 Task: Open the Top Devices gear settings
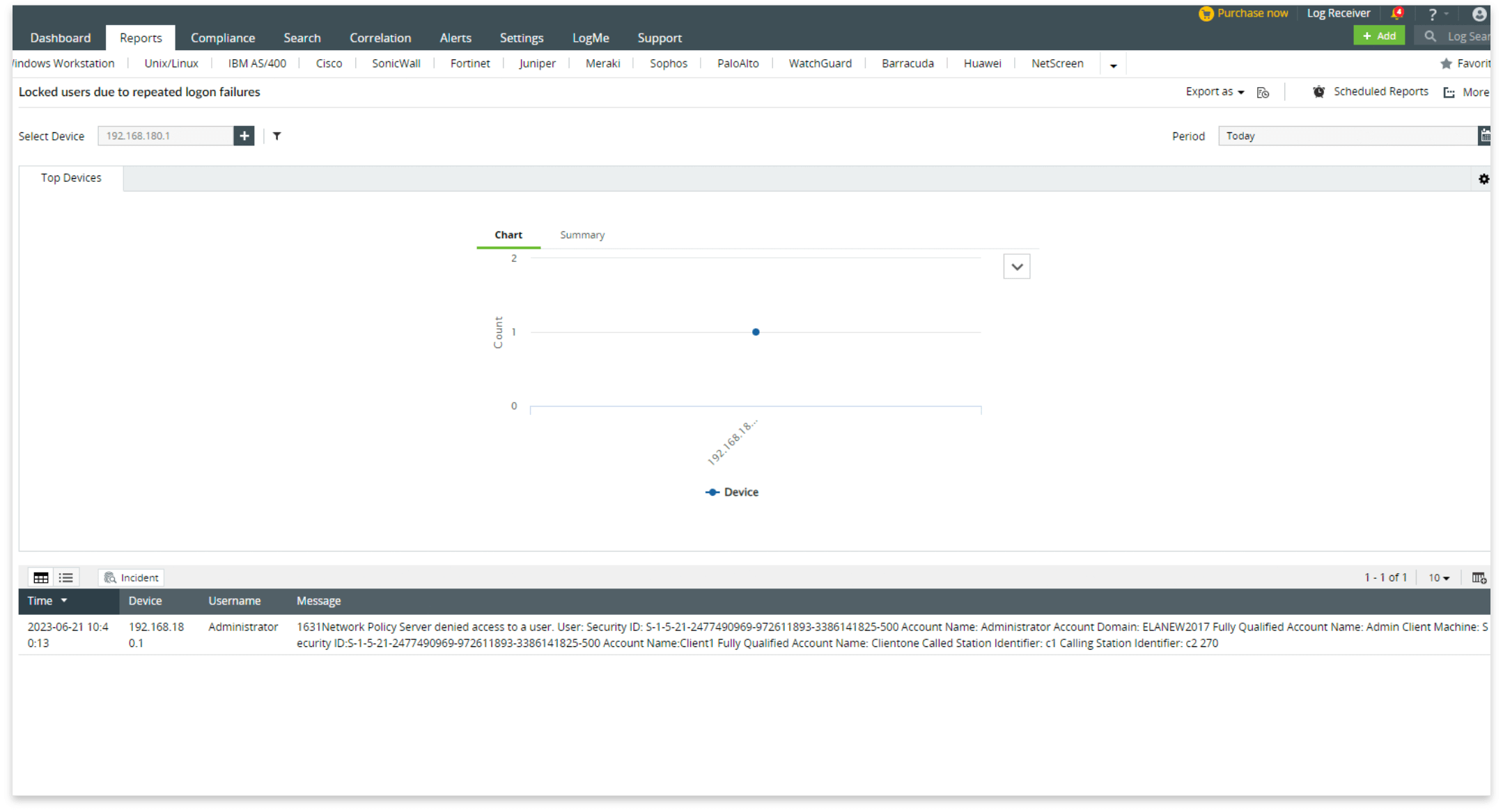[x=1483, y=179]
